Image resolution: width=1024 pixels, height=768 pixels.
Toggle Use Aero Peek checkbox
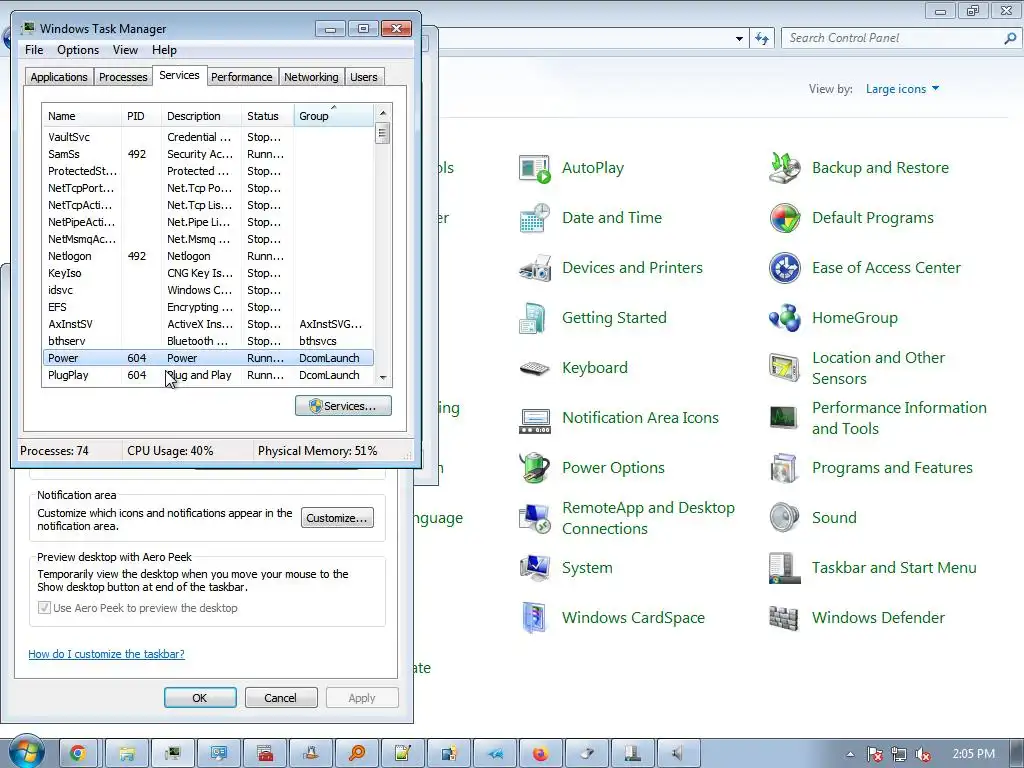click(44, 608)
